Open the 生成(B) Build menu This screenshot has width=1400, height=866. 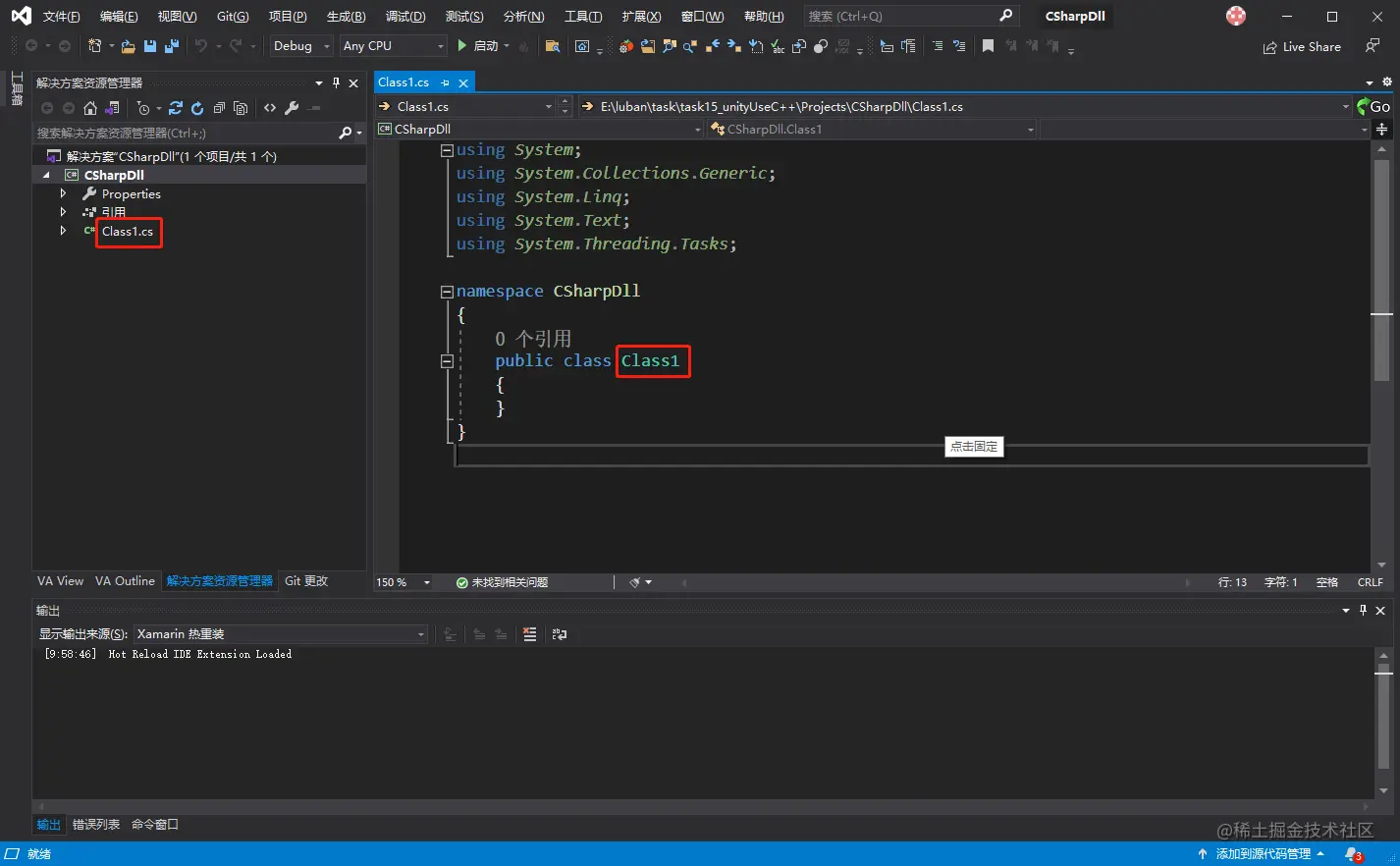[x=346, y=17]
